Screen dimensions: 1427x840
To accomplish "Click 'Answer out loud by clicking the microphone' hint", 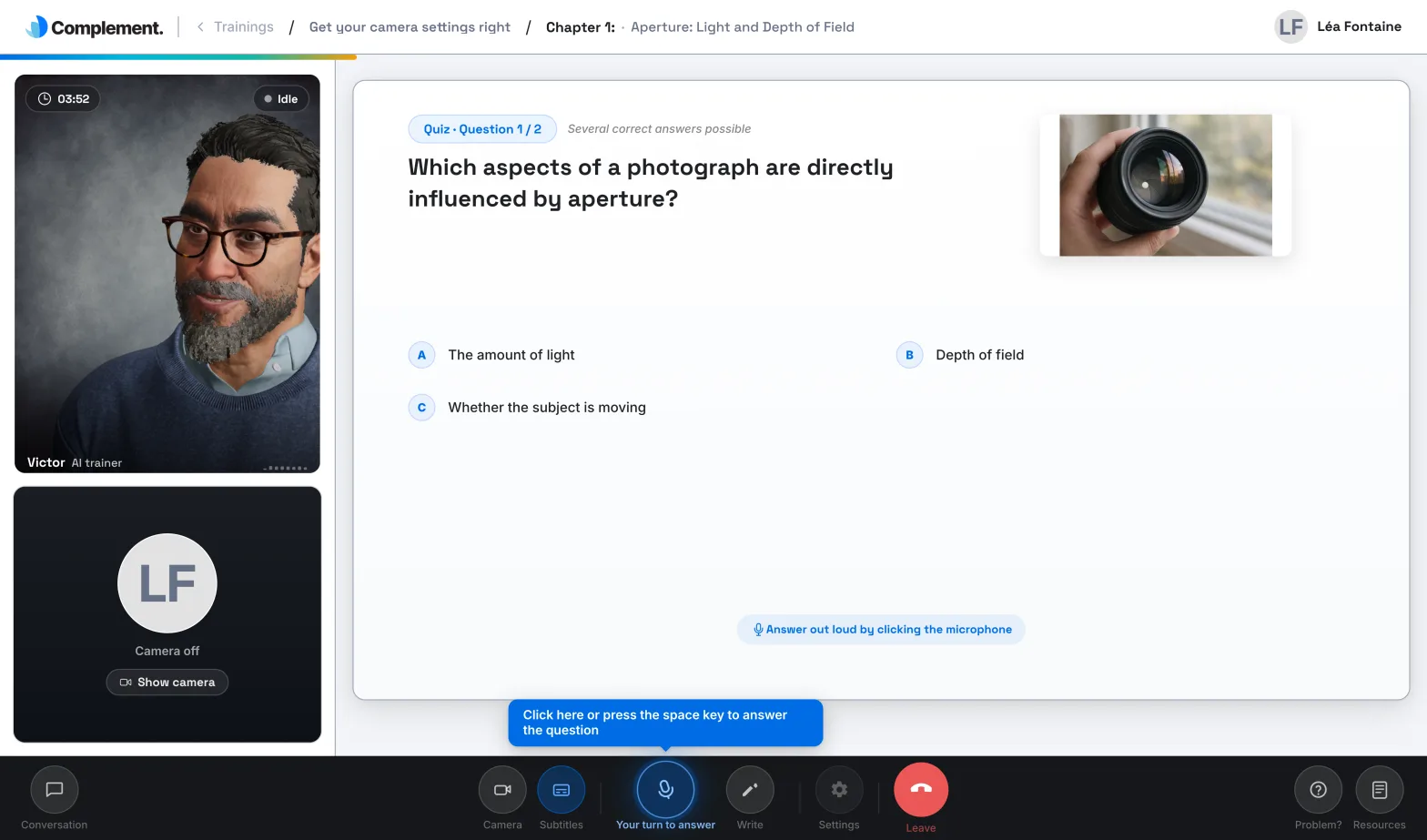I will (881, 630).
